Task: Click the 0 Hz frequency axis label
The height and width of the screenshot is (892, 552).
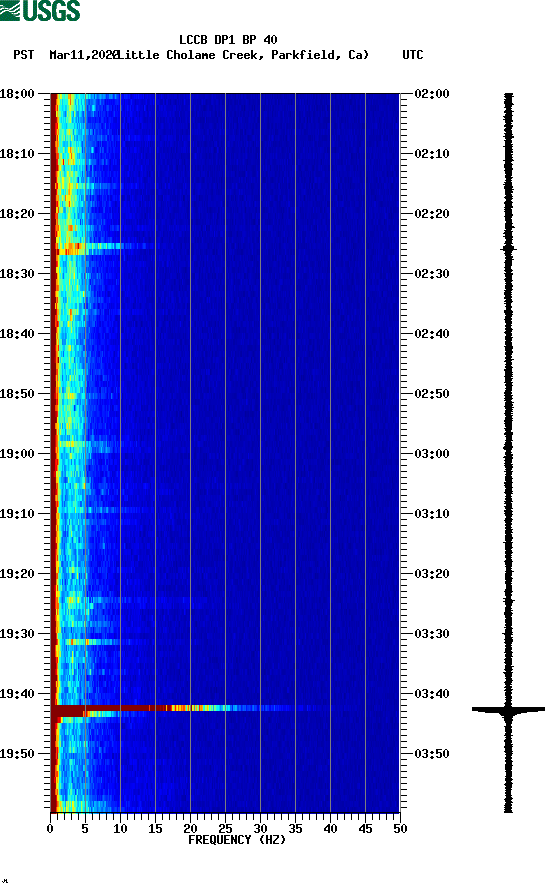Action: [x=51, y=829]
